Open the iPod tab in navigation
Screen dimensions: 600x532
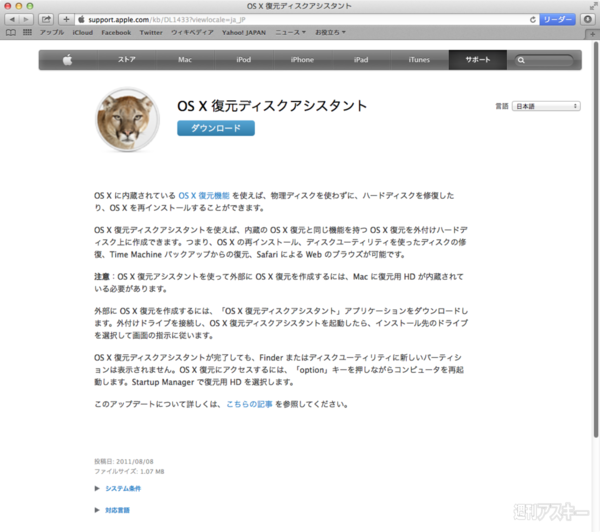243,60
